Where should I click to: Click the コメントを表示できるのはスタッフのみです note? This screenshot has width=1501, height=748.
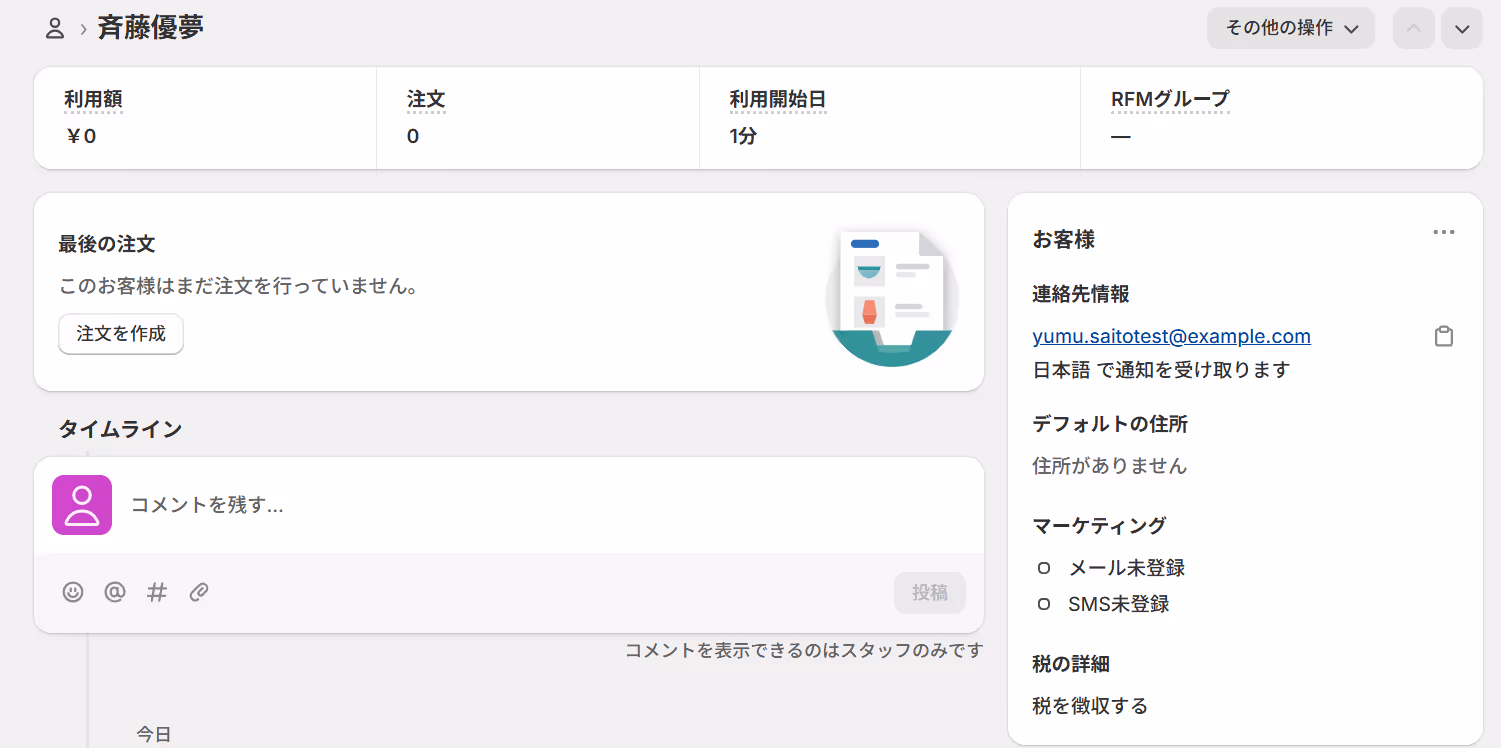(804, 650)
